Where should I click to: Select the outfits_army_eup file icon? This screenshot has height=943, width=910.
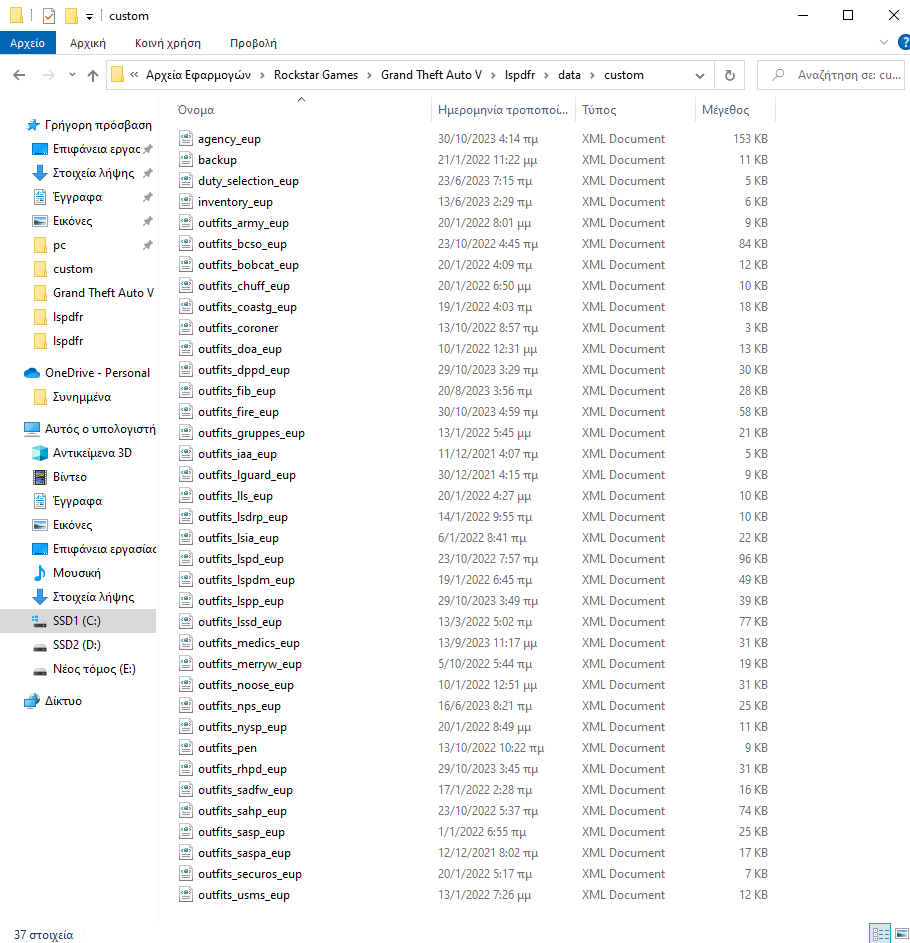click(x=186, y=223)
